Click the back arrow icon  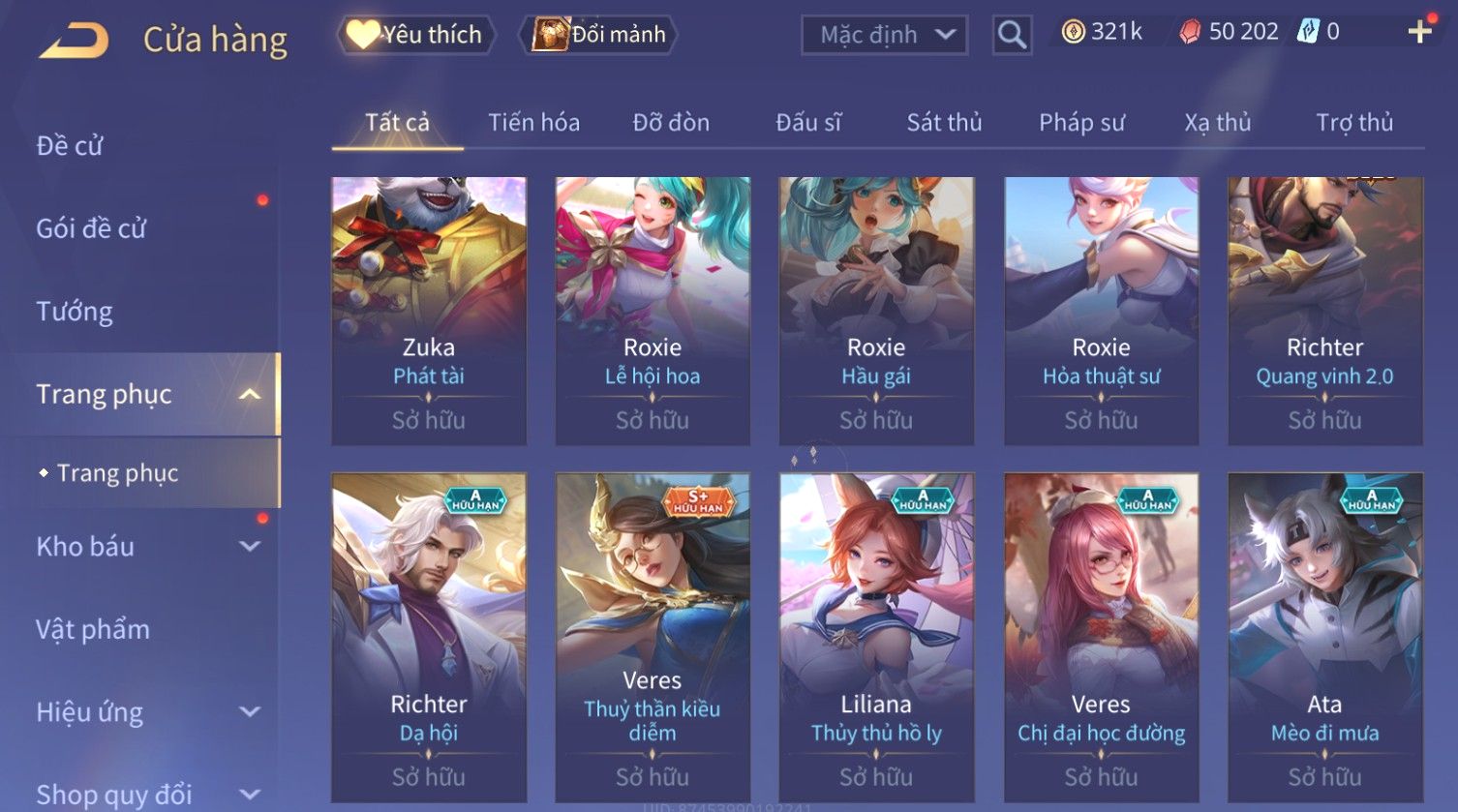74,41
